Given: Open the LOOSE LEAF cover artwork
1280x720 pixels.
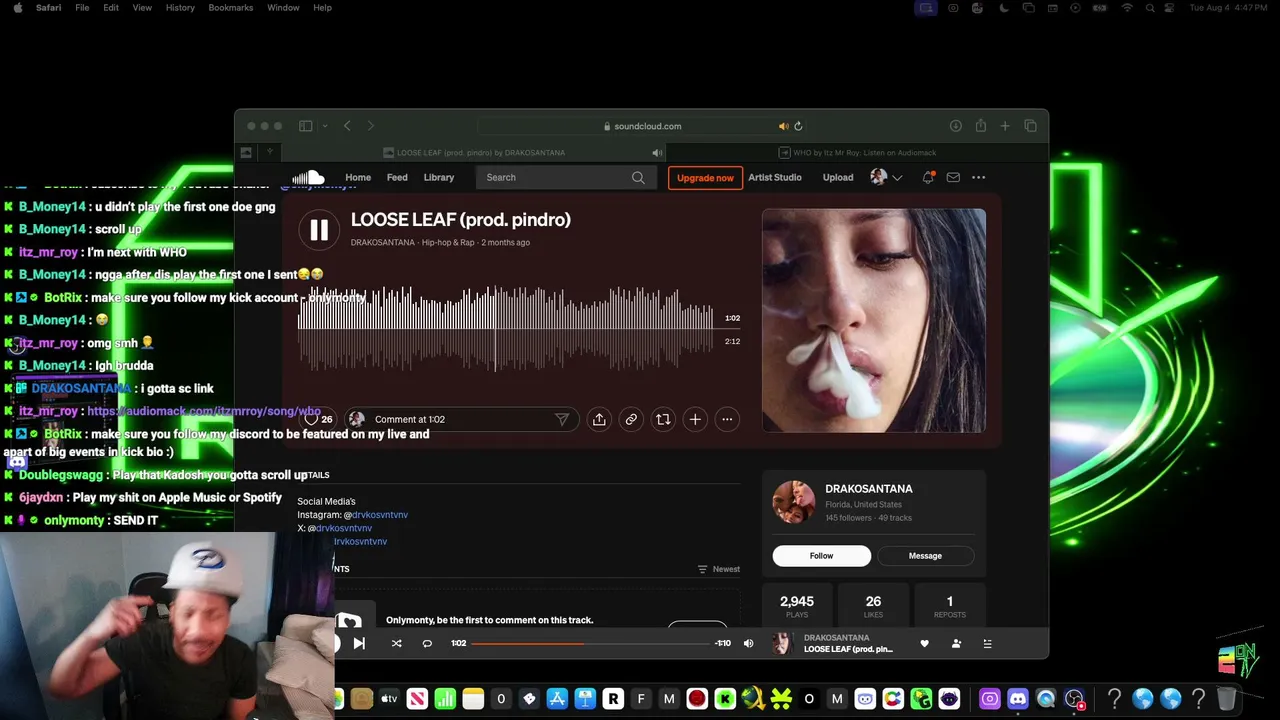Looking at the screenshot, I should tap(874, 320).
